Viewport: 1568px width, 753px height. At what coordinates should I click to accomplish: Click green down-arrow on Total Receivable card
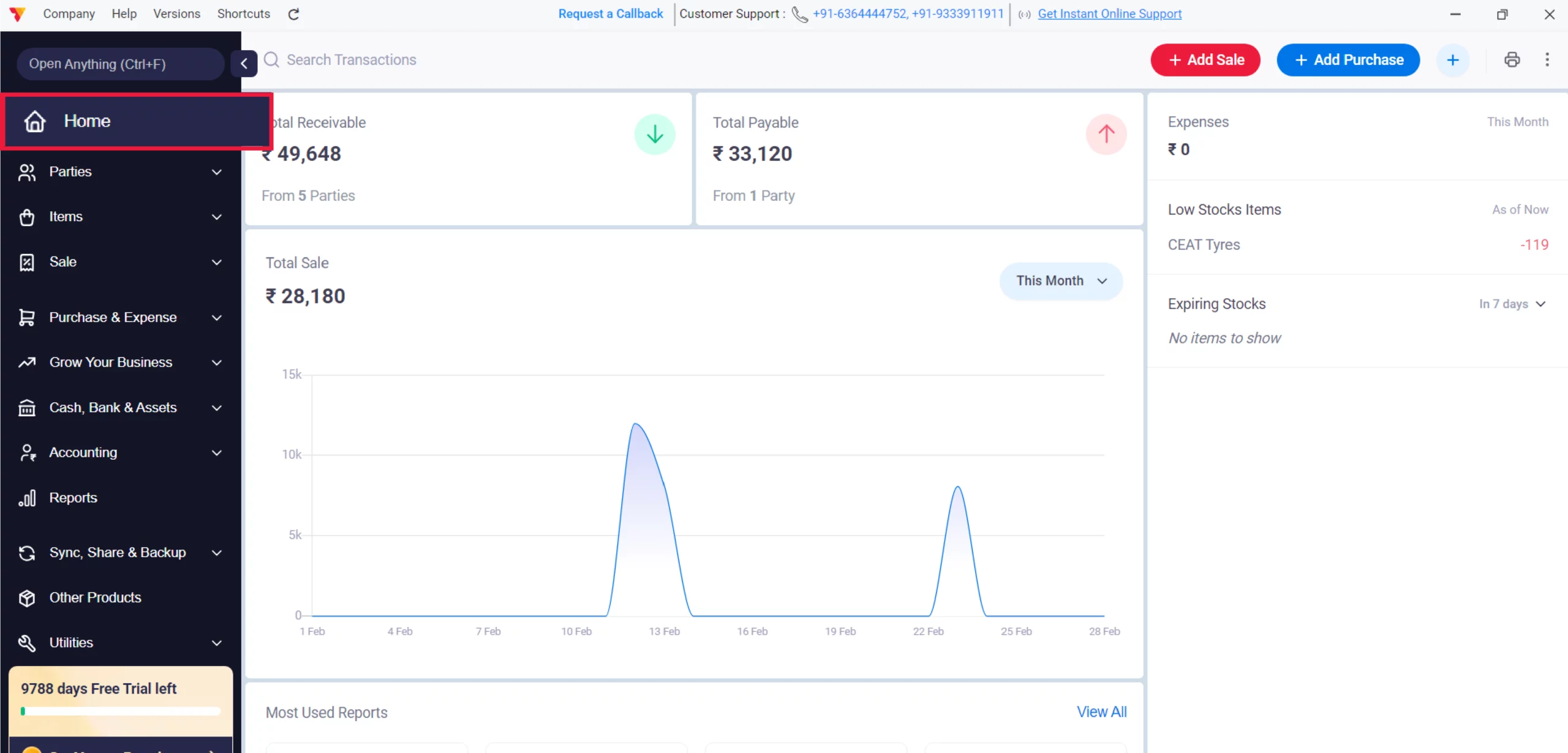point(655,134)
